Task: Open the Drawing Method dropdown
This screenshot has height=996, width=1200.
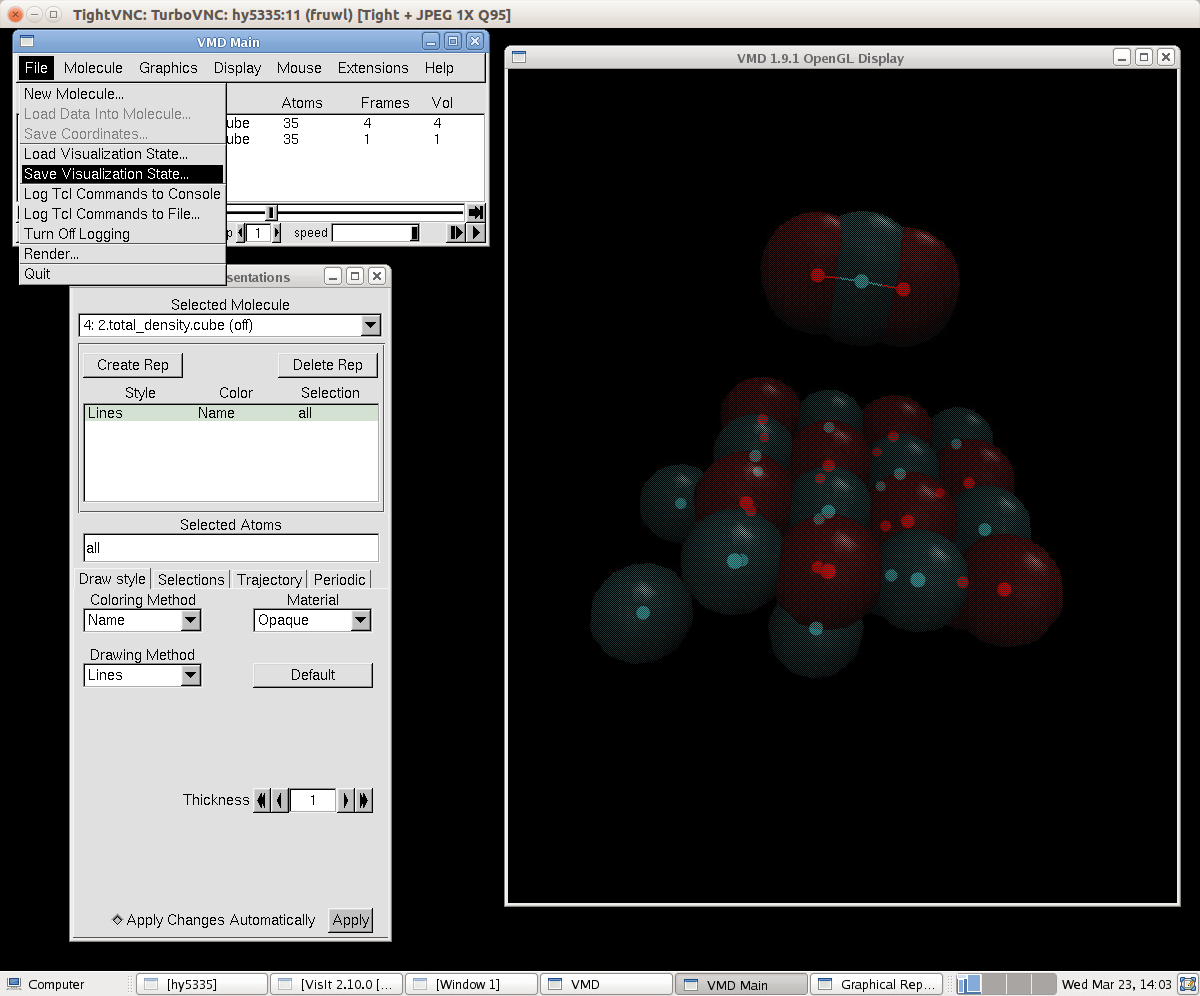Action: point(190,675)
